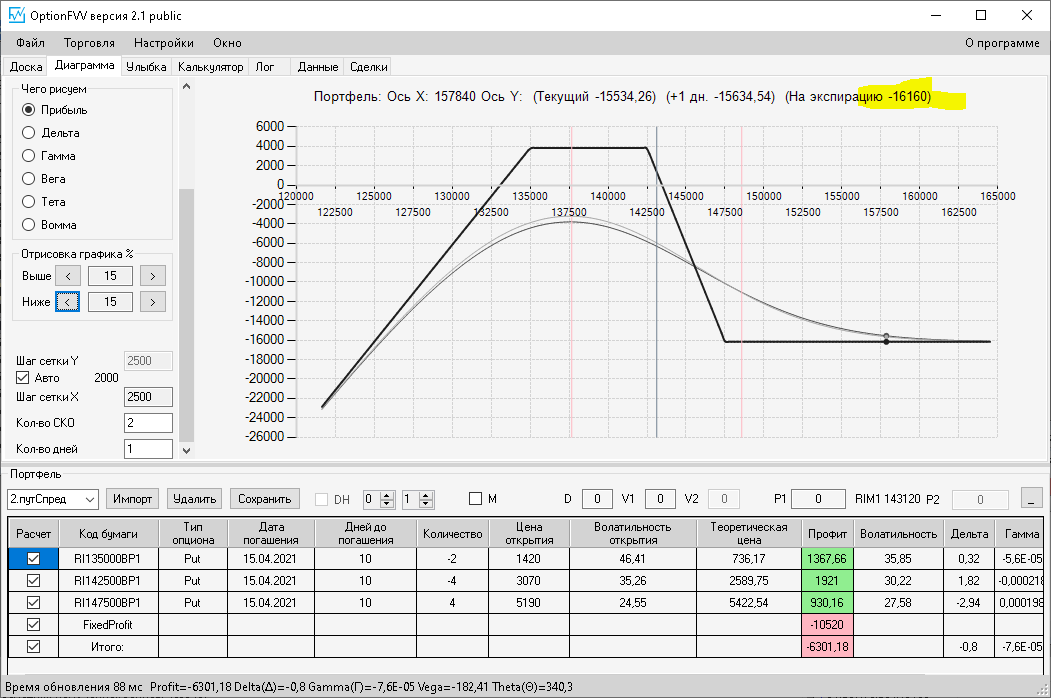Click the D input field
Screen dimensions: 1051x698
pos(597,499)
